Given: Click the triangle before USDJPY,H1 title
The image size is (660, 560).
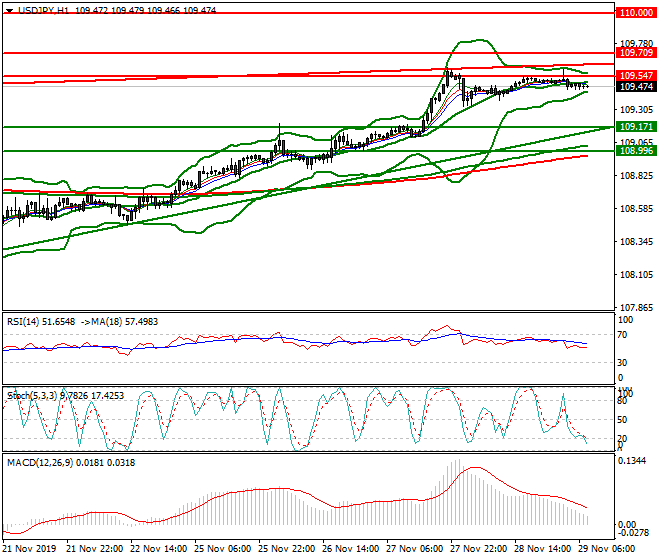Looking at the screenshot, I should 9,11.
